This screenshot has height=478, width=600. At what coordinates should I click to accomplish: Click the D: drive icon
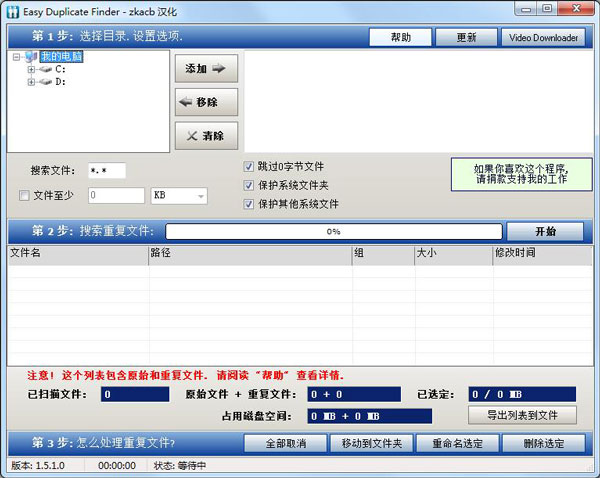coord(45,82)
